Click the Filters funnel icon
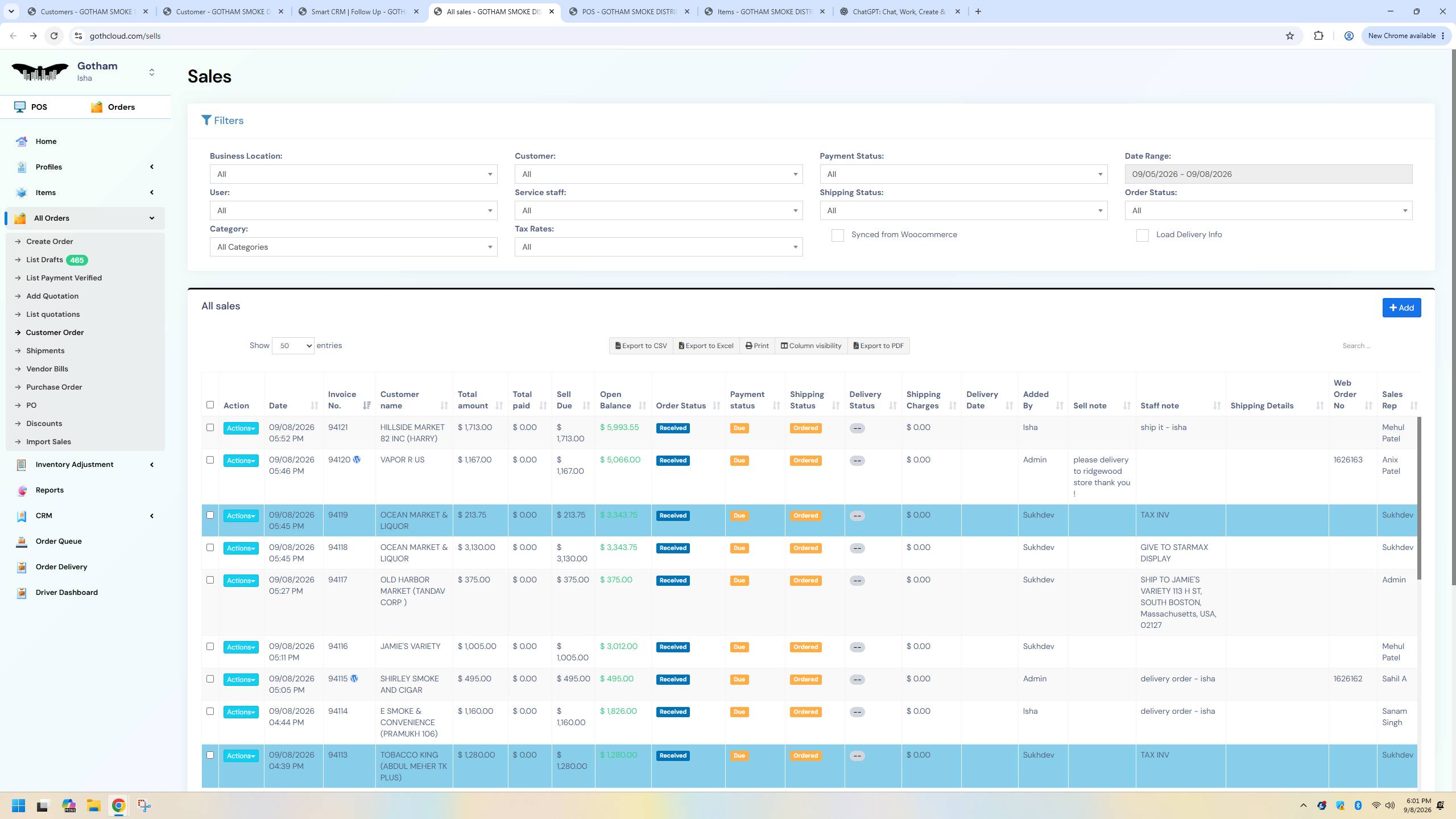Screen dimensions: 1456x819 [206, 121]
